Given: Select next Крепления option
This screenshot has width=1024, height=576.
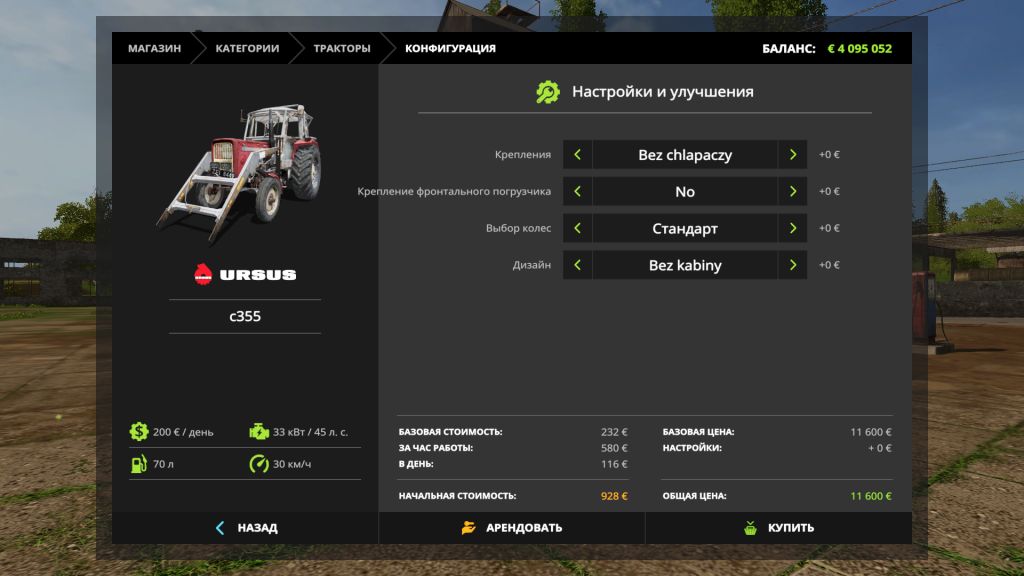Looking at the screenshot, I should (793, 155).
